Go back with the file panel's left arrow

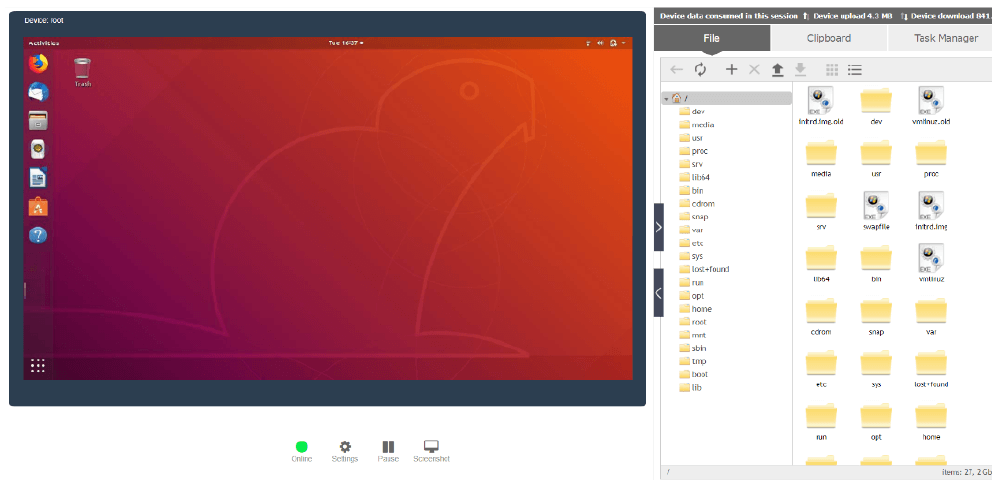tap(676, 70)
